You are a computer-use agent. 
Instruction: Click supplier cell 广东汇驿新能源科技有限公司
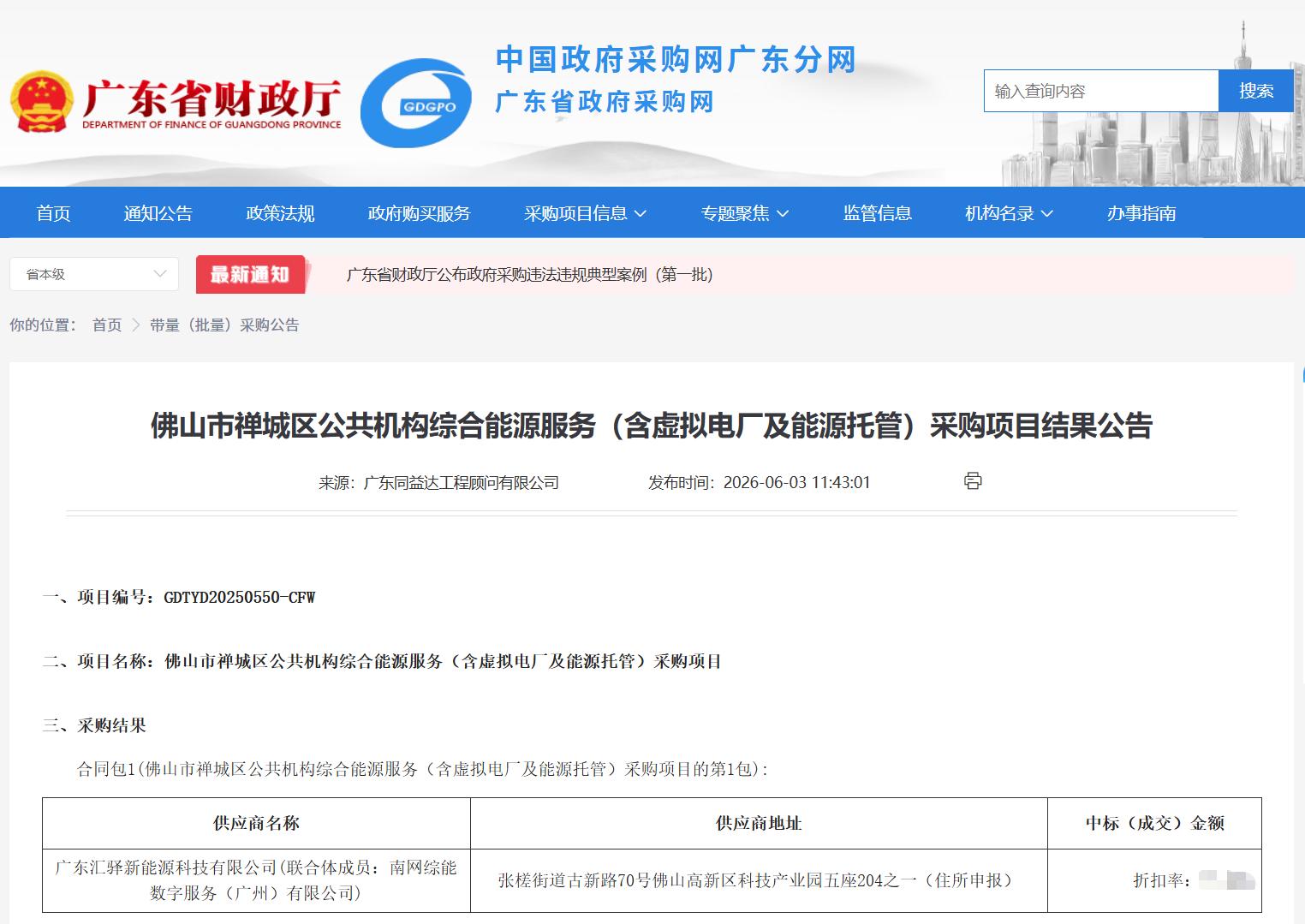[x=256, y=880]
